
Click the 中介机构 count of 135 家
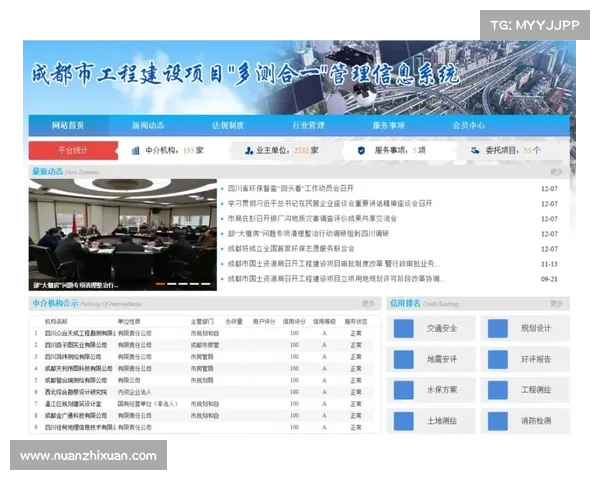coord(193,150)
